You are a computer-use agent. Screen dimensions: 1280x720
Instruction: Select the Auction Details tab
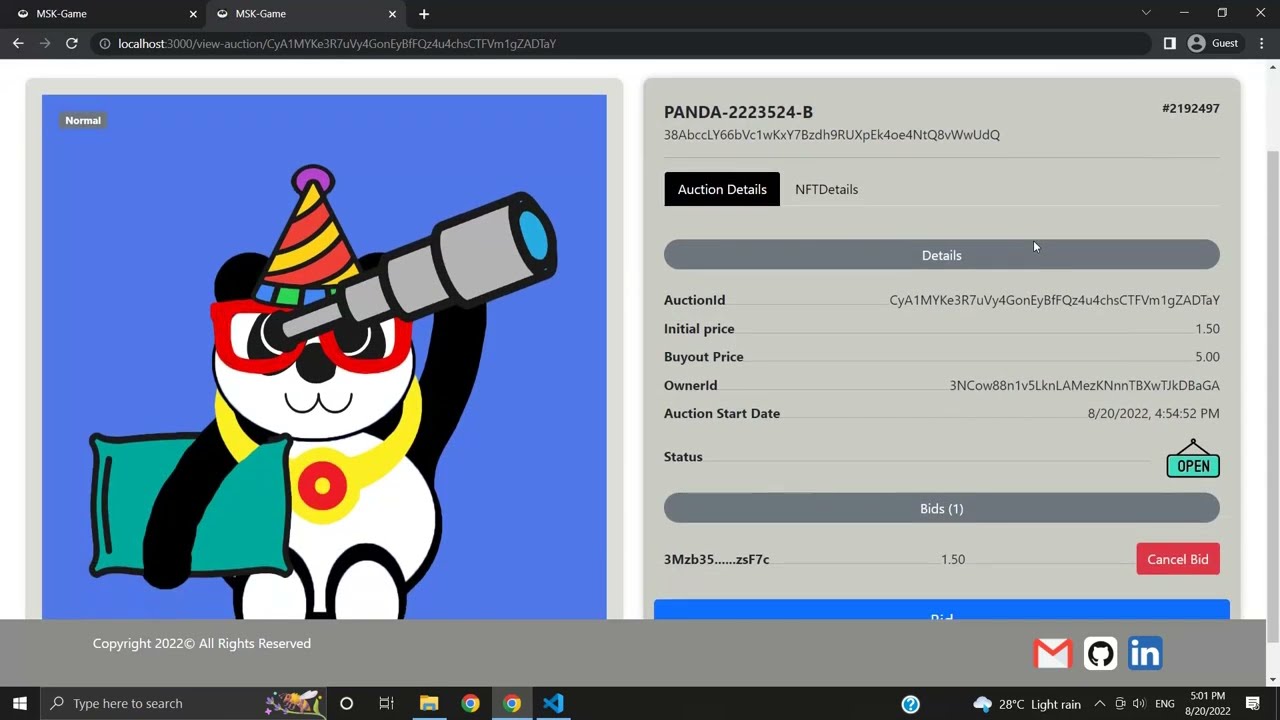[722, 189]
